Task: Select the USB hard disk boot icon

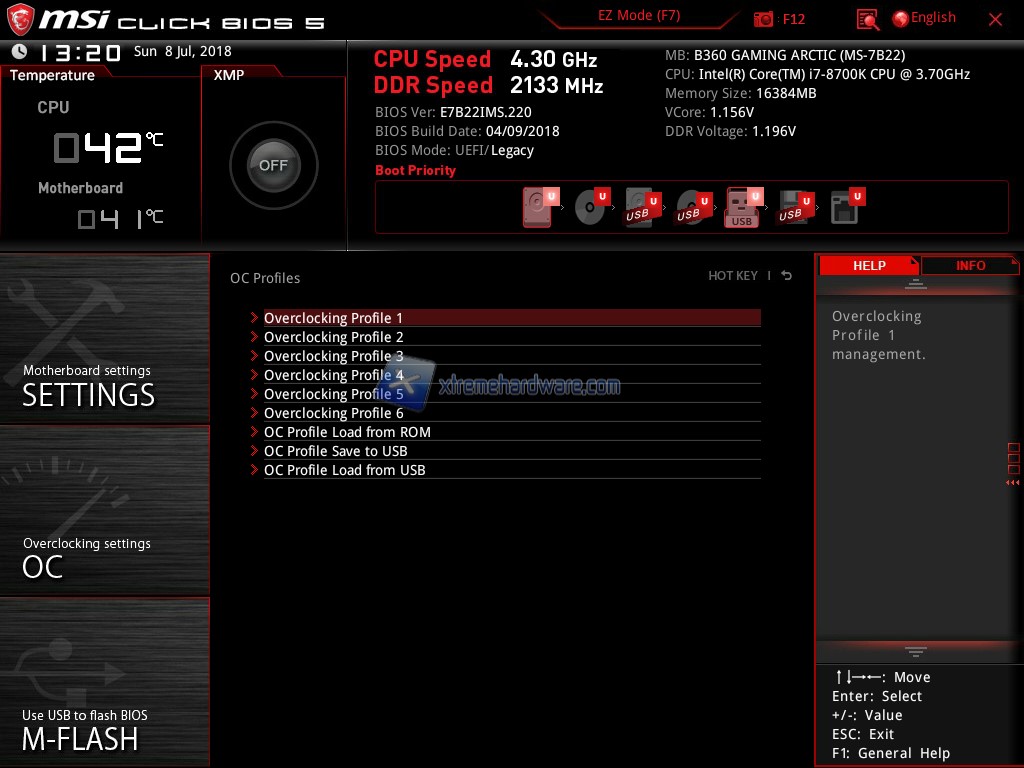Action: pyautogui.click(x=640, y=208)
